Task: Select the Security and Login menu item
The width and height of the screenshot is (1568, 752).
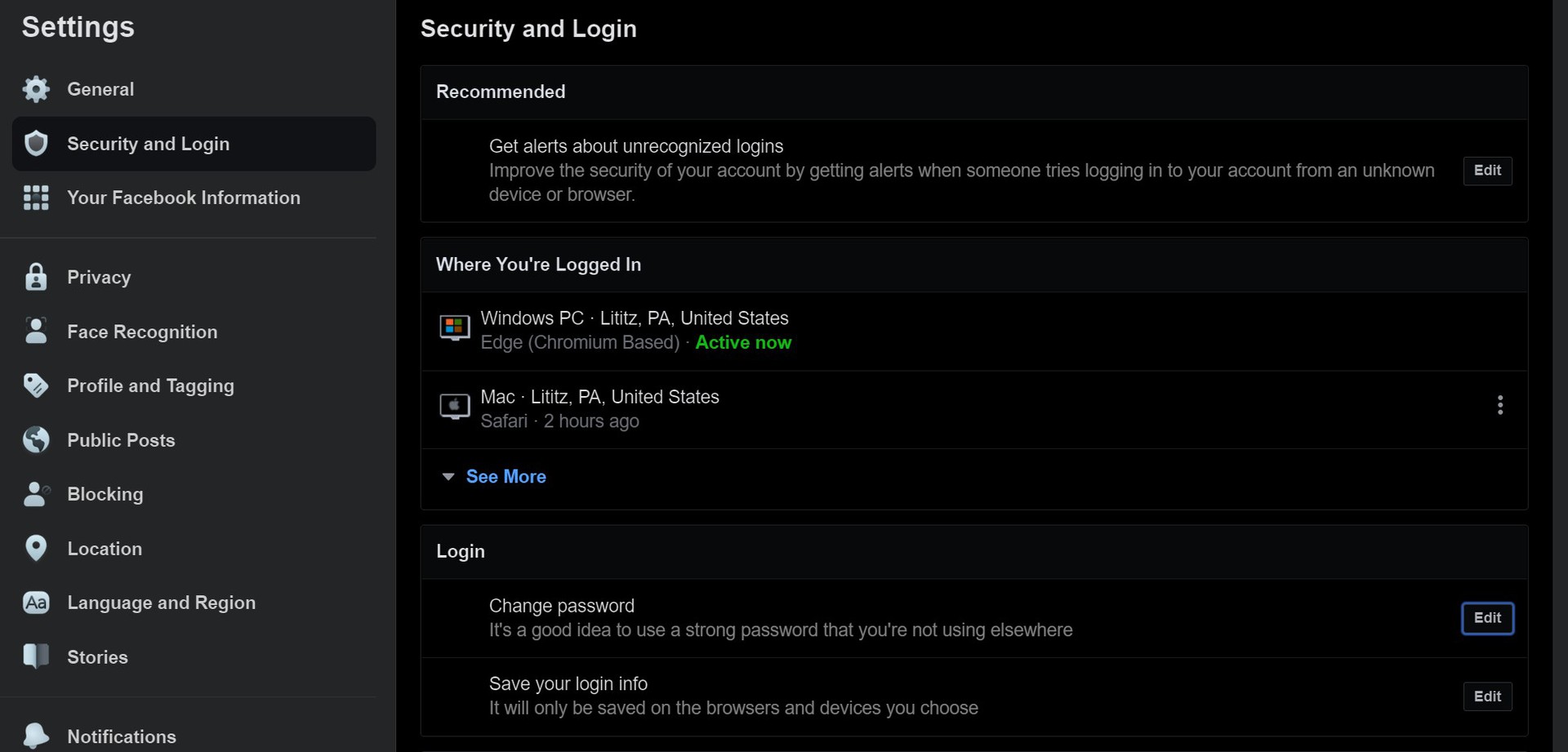Action: click(x=148, y=144)
